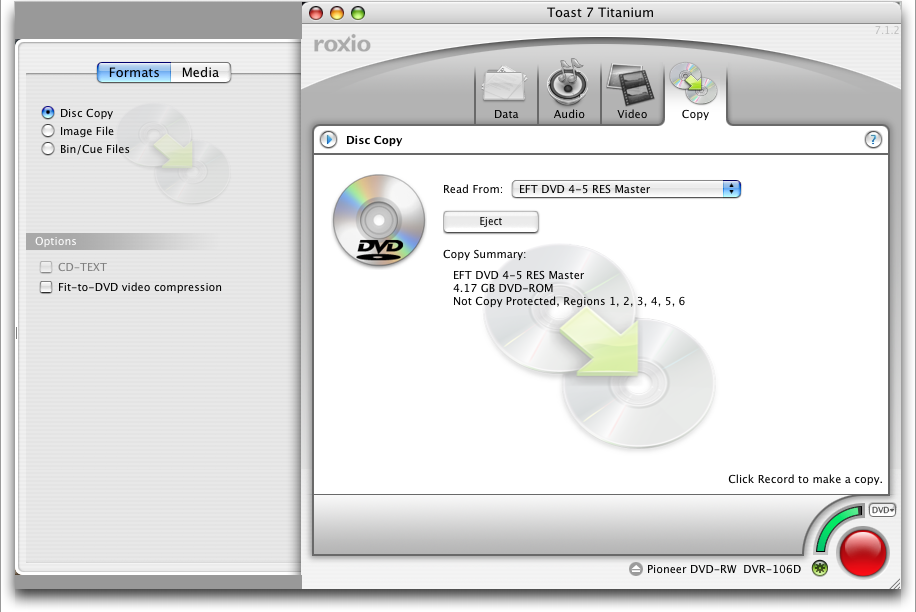Enable Fit-to-DVD video compression checkbox
The width and height of the screenshot is (916, 612).
[46, 287]
